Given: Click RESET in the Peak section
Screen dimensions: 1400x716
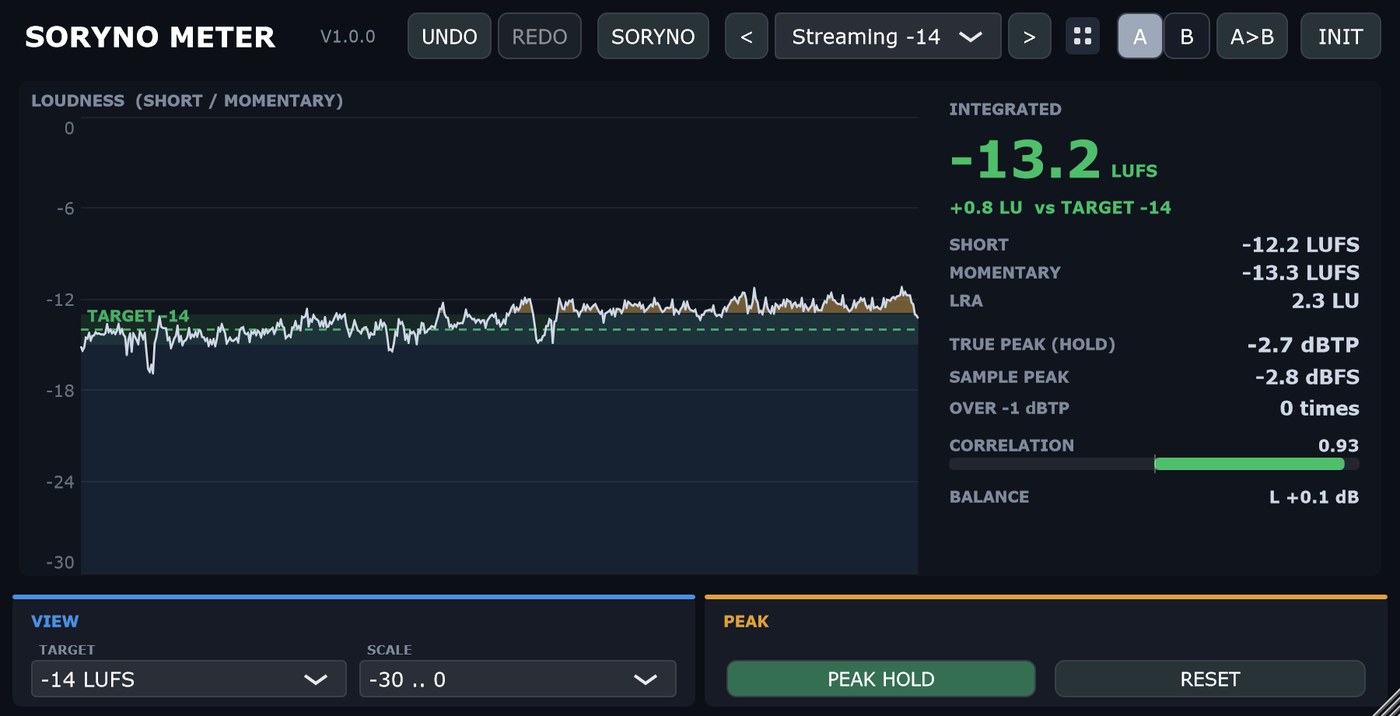Looking at the screenshot, I should coord(1210,679).
